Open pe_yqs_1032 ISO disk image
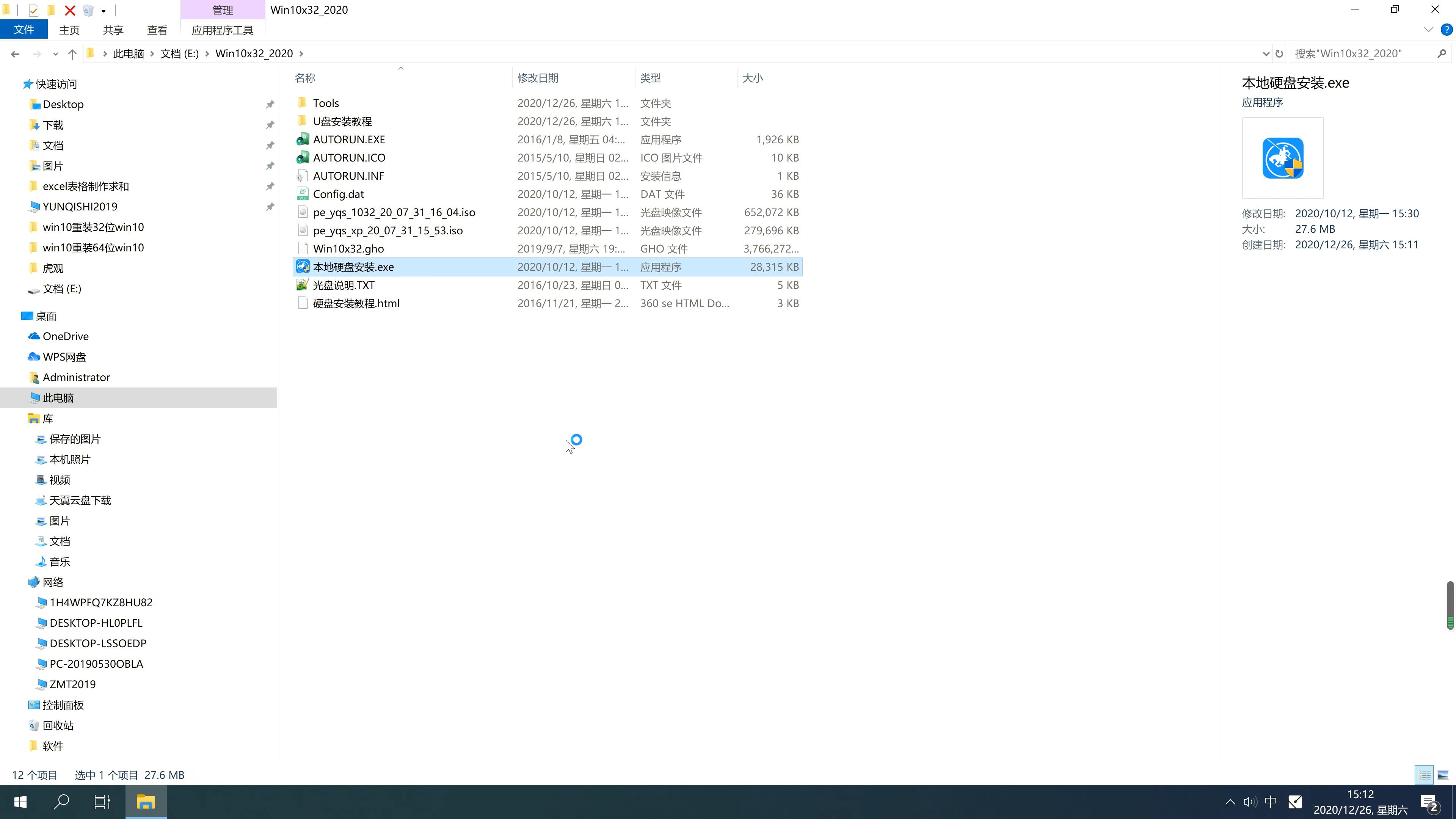 (x=394, y=212)
